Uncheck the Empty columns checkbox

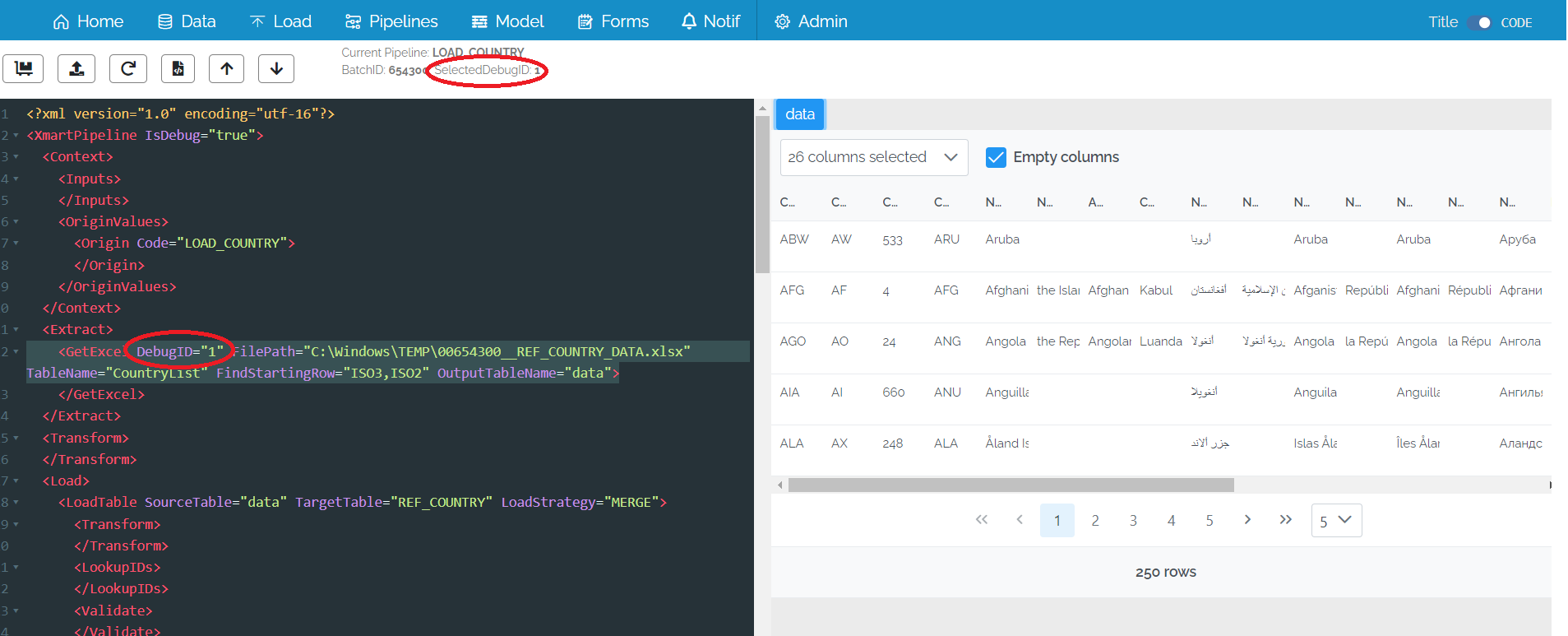click(996, 157)
